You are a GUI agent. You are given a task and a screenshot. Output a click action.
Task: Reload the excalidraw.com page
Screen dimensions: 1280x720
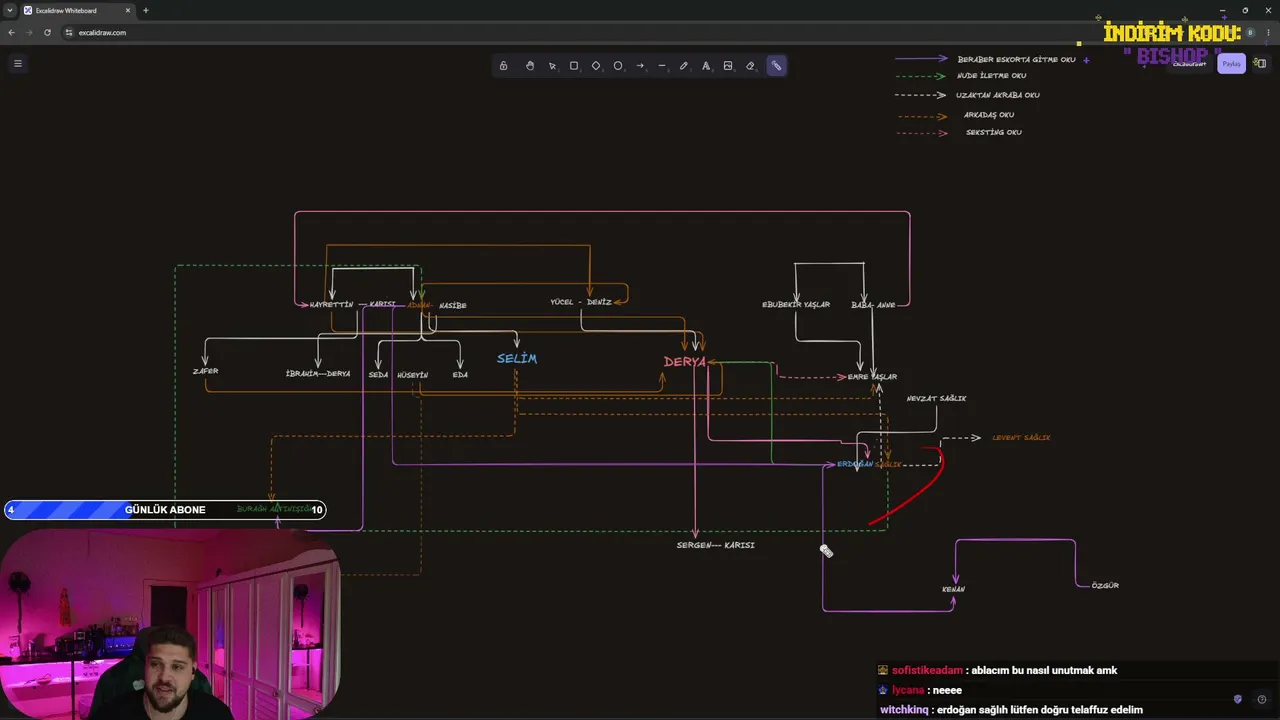pos(47,33)
